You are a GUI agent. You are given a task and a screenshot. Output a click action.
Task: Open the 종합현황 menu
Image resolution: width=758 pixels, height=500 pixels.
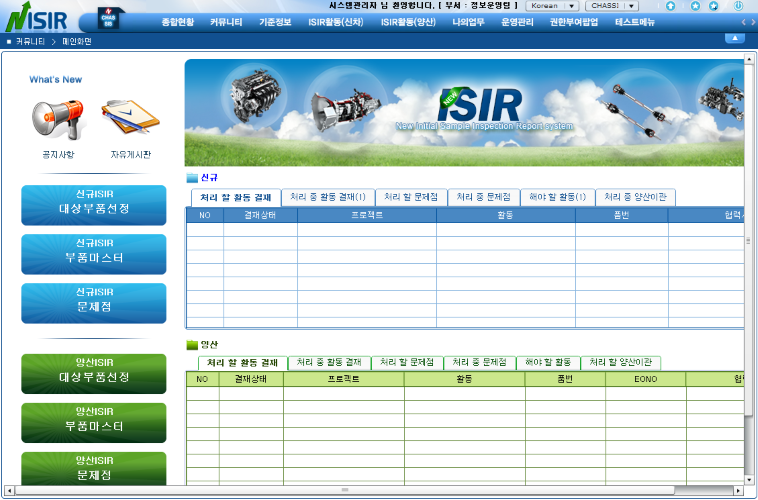[x=178, y=22]
